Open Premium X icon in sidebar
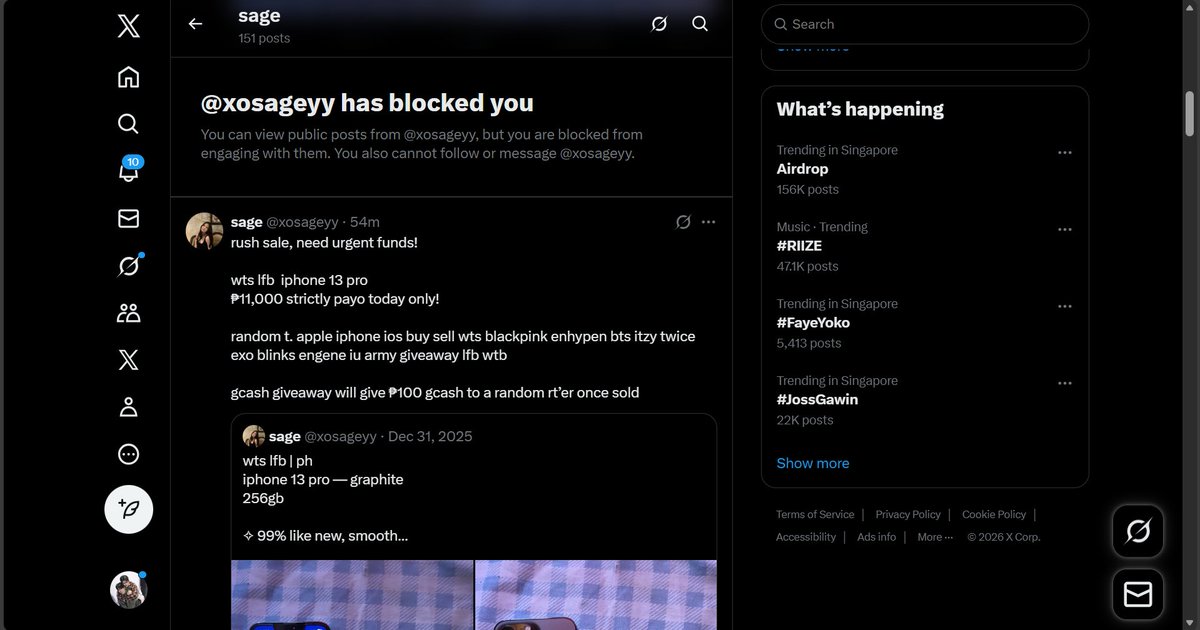This screenshot has width=1200, height=630. tap(128, 360)
